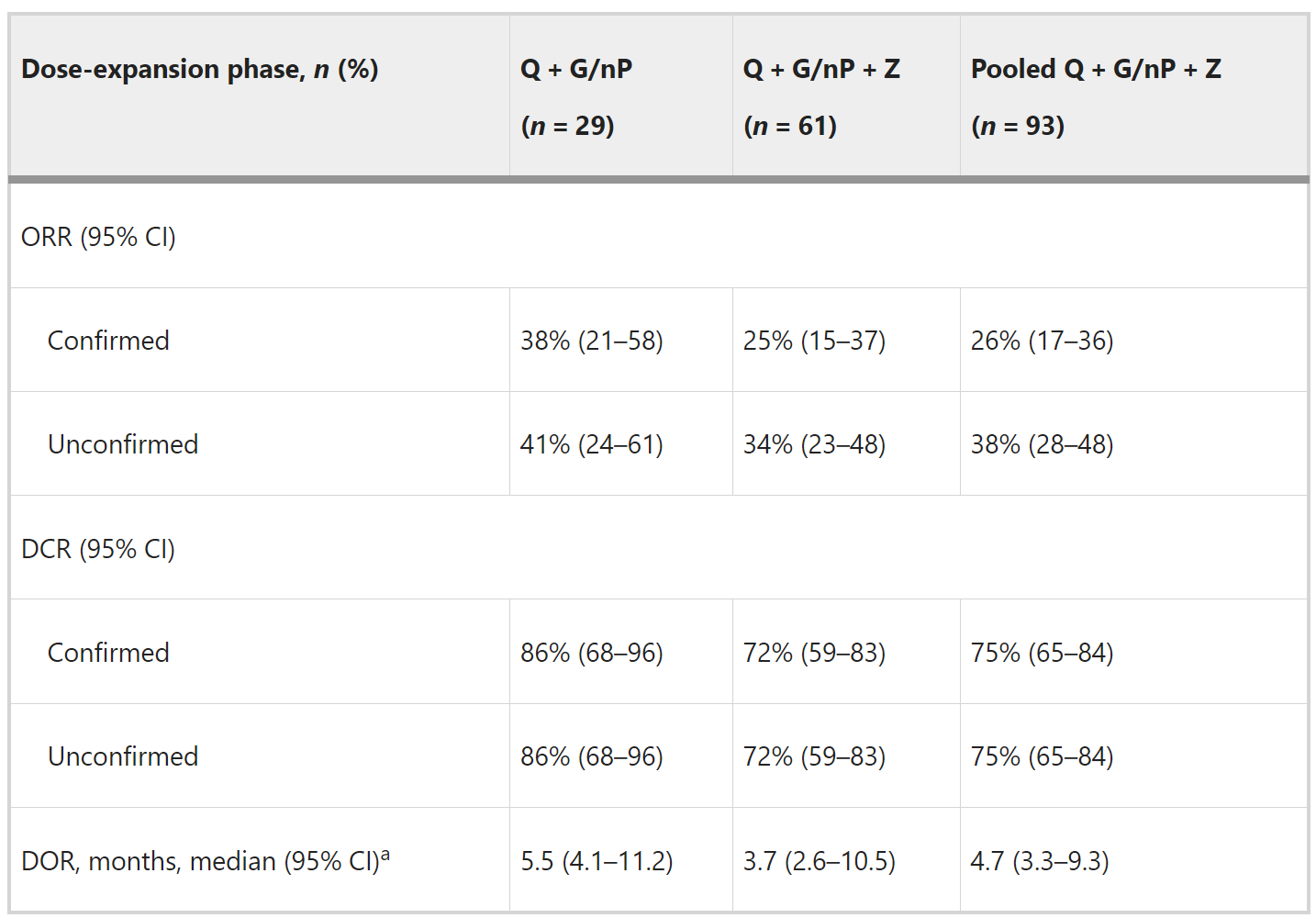Select the "Unconfirmed" label under DCR
The image size is (1316, 918).
tap(123, 756)
